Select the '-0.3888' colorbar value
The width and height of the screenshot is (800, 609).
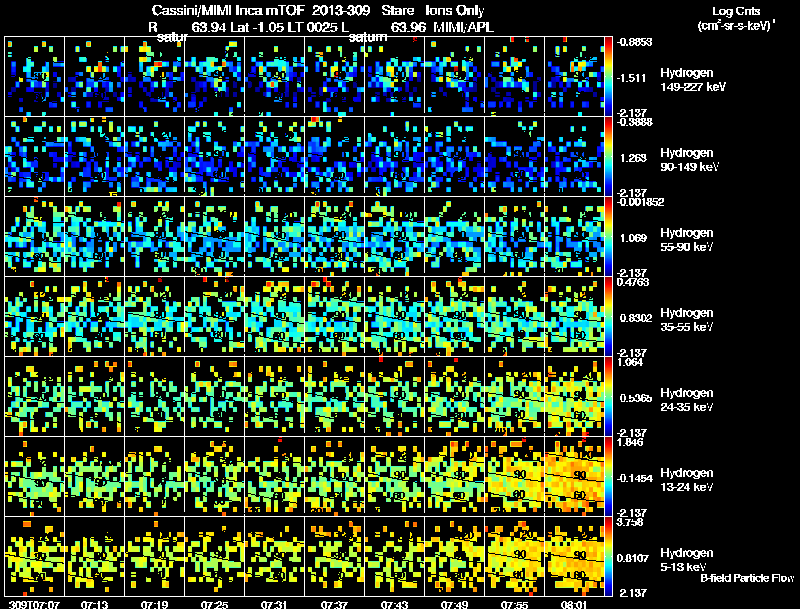[634, 122]
